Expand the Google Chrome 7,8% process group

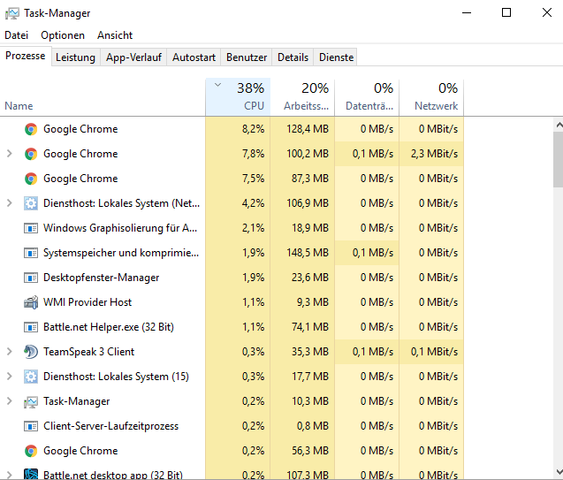coord(9,154)
